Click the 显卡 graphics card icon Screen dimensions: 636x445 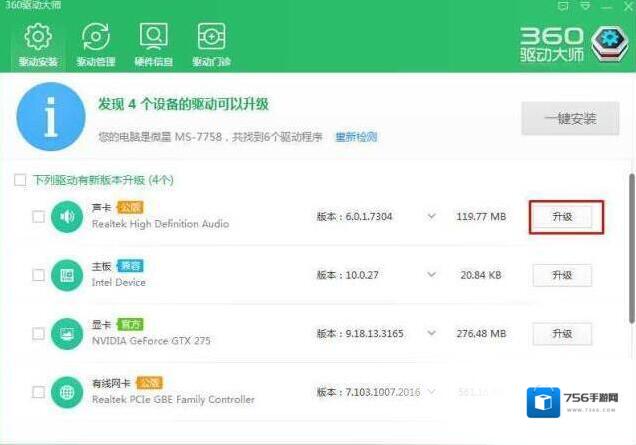[68, 332]
